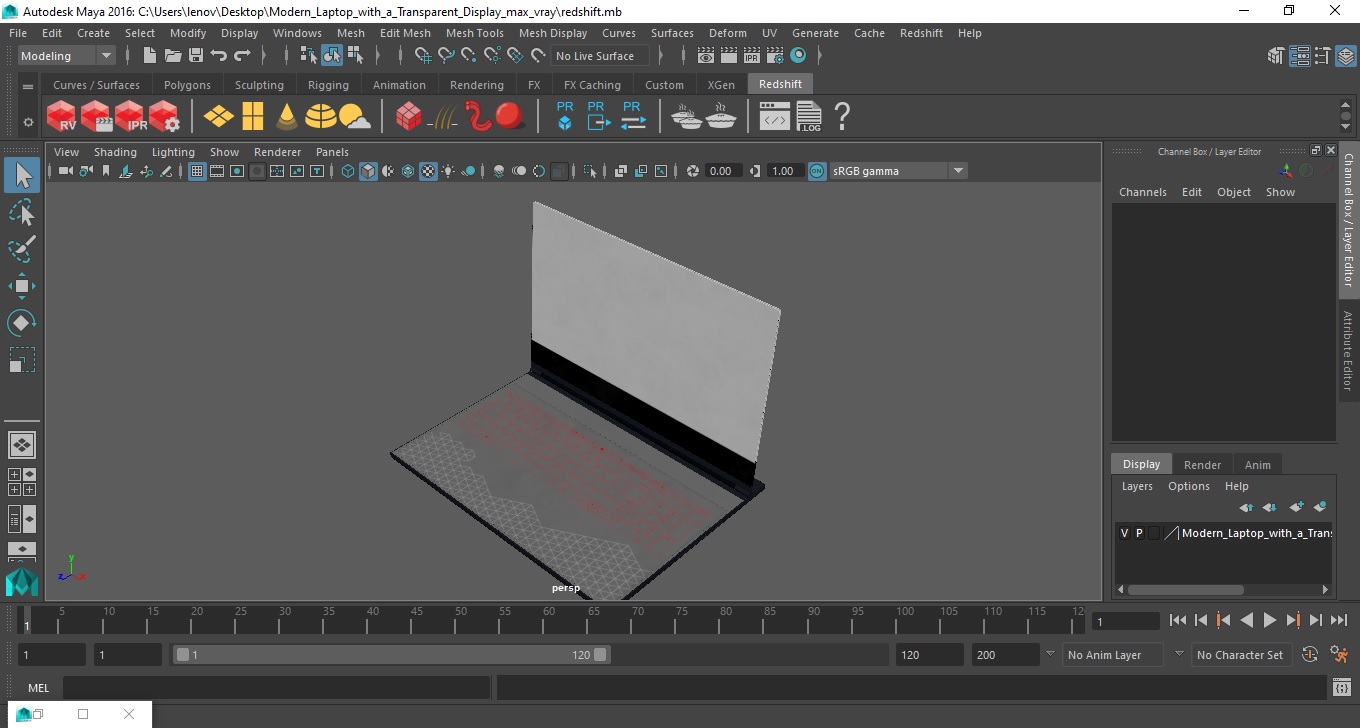Image resolution: width=1360 pixels, height=728 pixels.
Task: Click the PR proxy export icon
Action: point(598,116)
